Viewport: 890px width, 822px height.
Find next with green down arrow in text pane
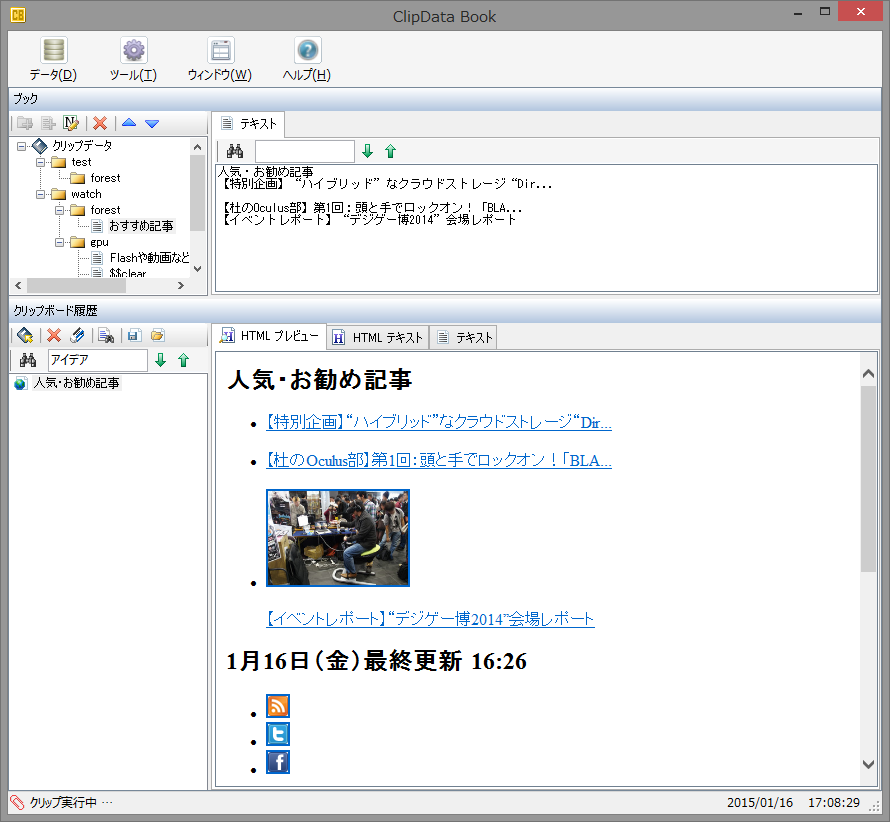367,151
